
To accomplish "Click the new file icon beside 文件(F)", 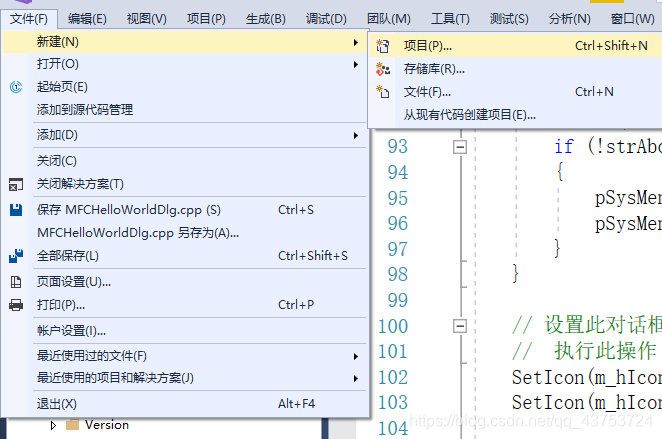I will coord(383,92).
